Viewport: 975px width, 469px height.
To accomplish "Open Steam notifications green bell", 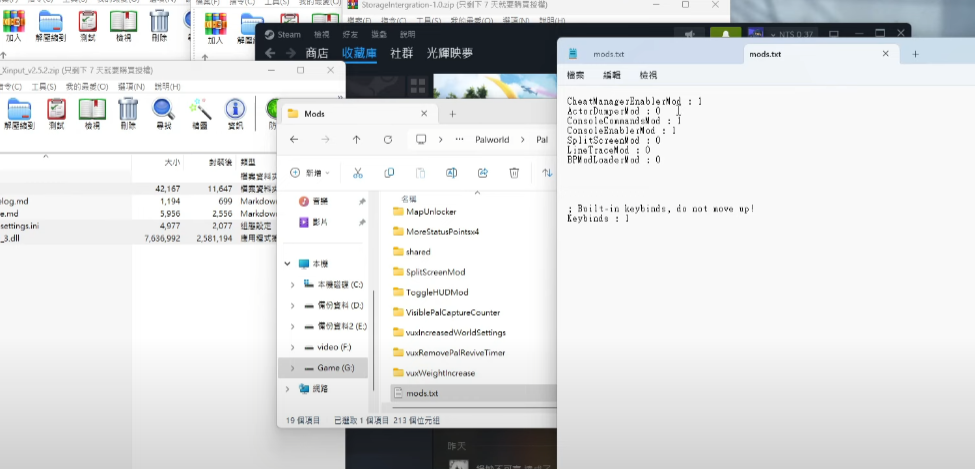I will [726, 34].
